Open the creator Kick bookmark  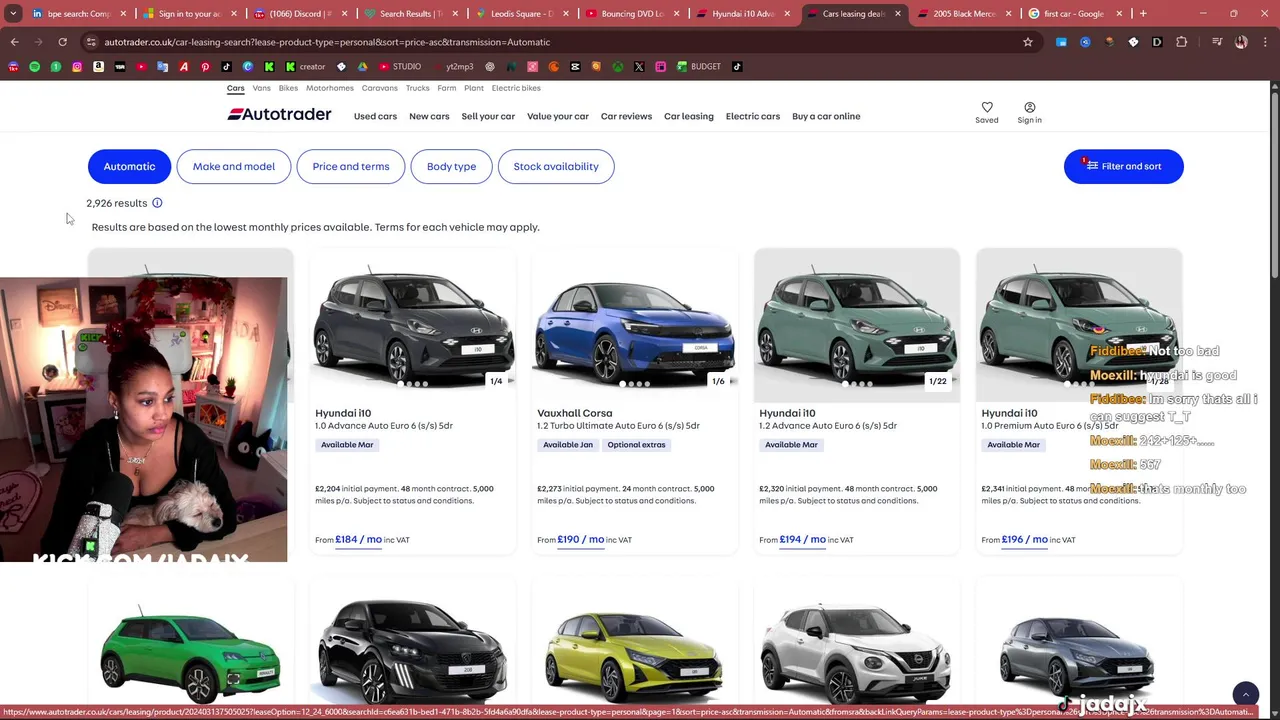305,66
